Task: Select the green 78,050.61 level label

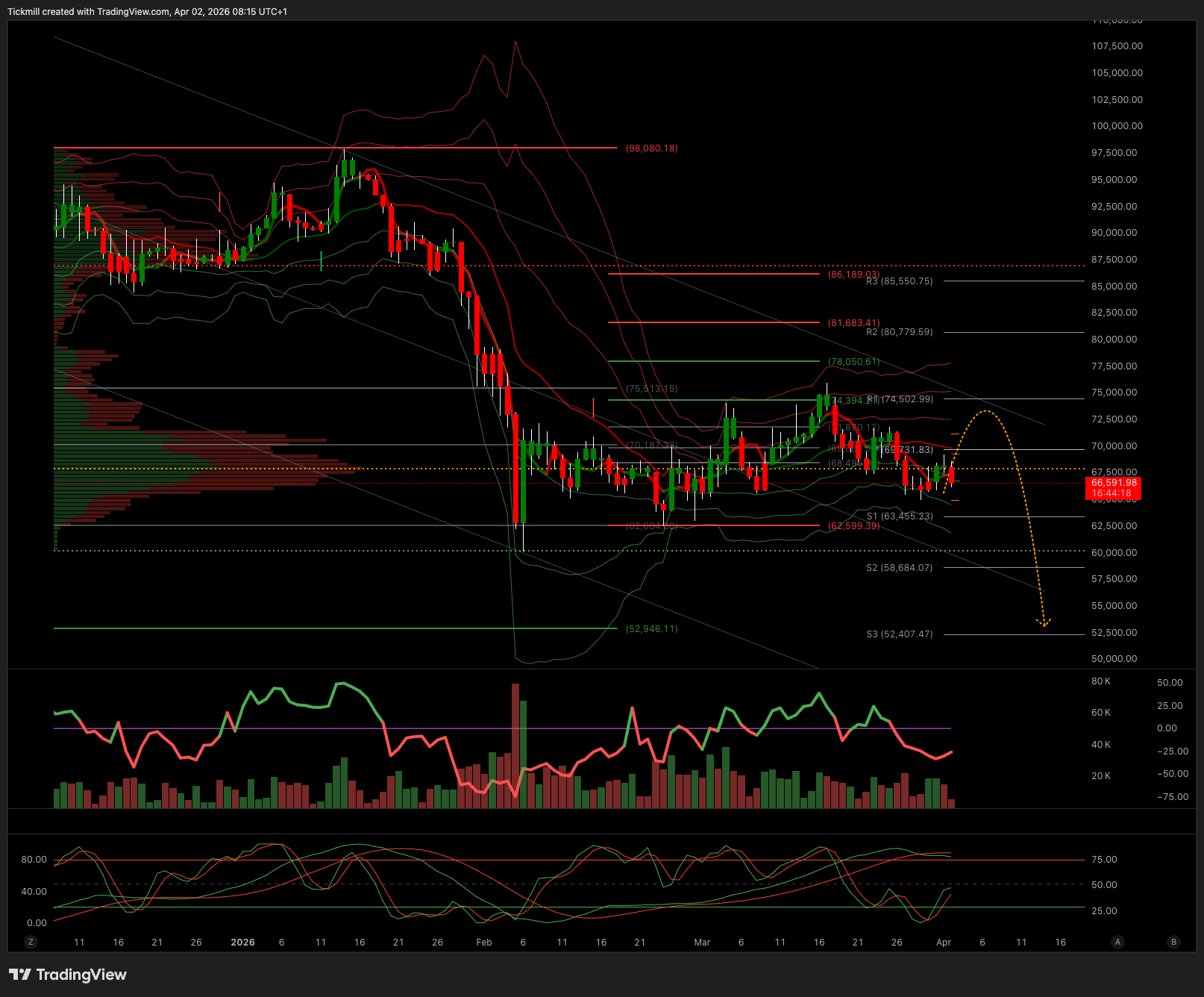Action: point(853,362)
